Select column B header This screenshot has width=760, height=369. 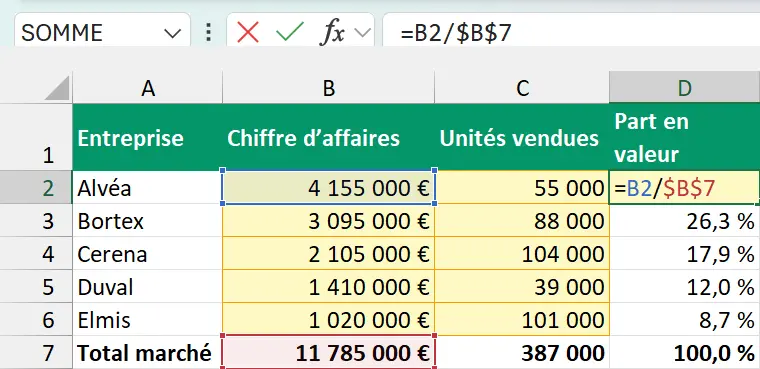point(329,88)
